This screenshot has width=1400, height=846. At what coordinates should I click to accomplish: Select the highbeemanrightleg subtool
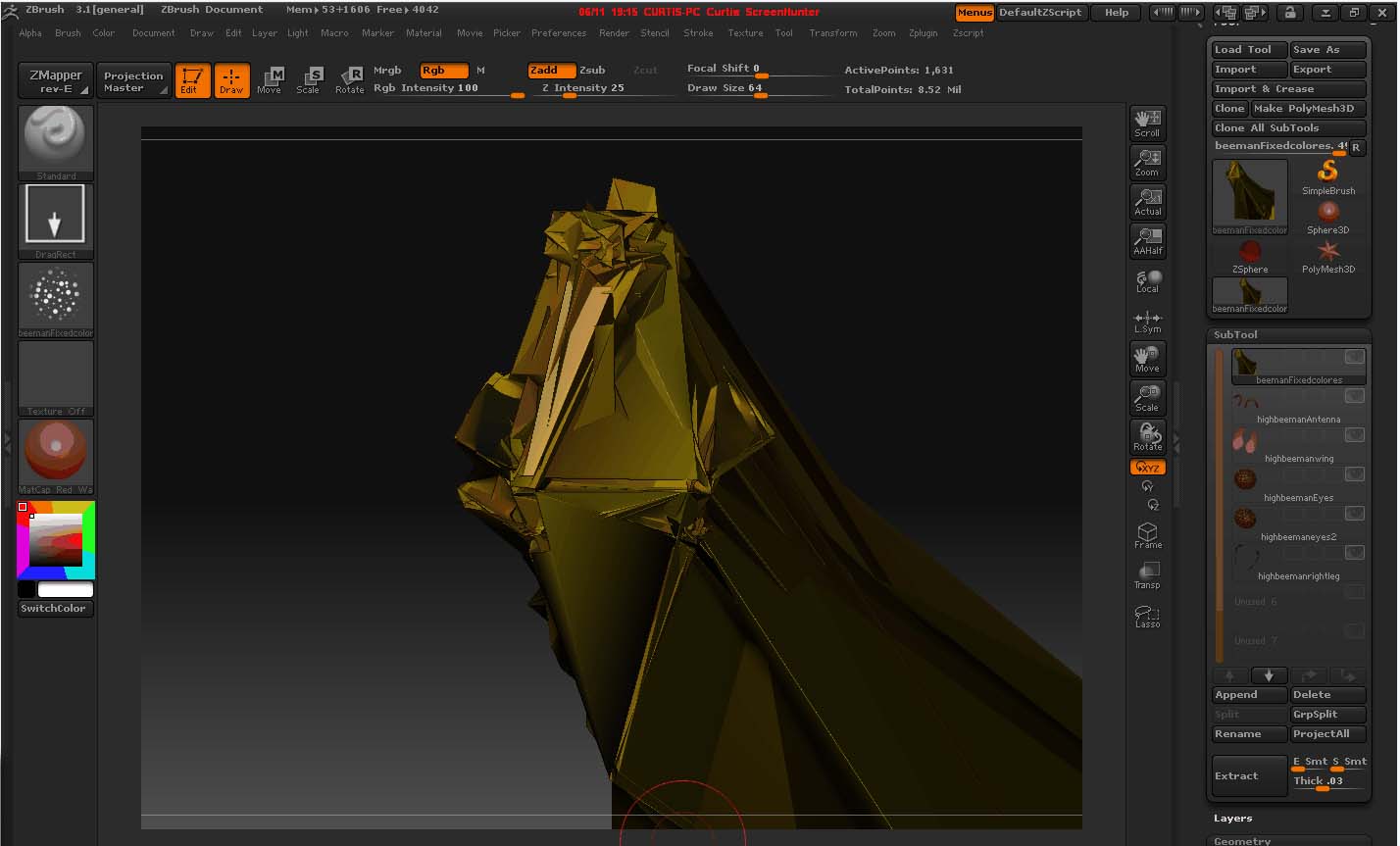point(1298,564)
